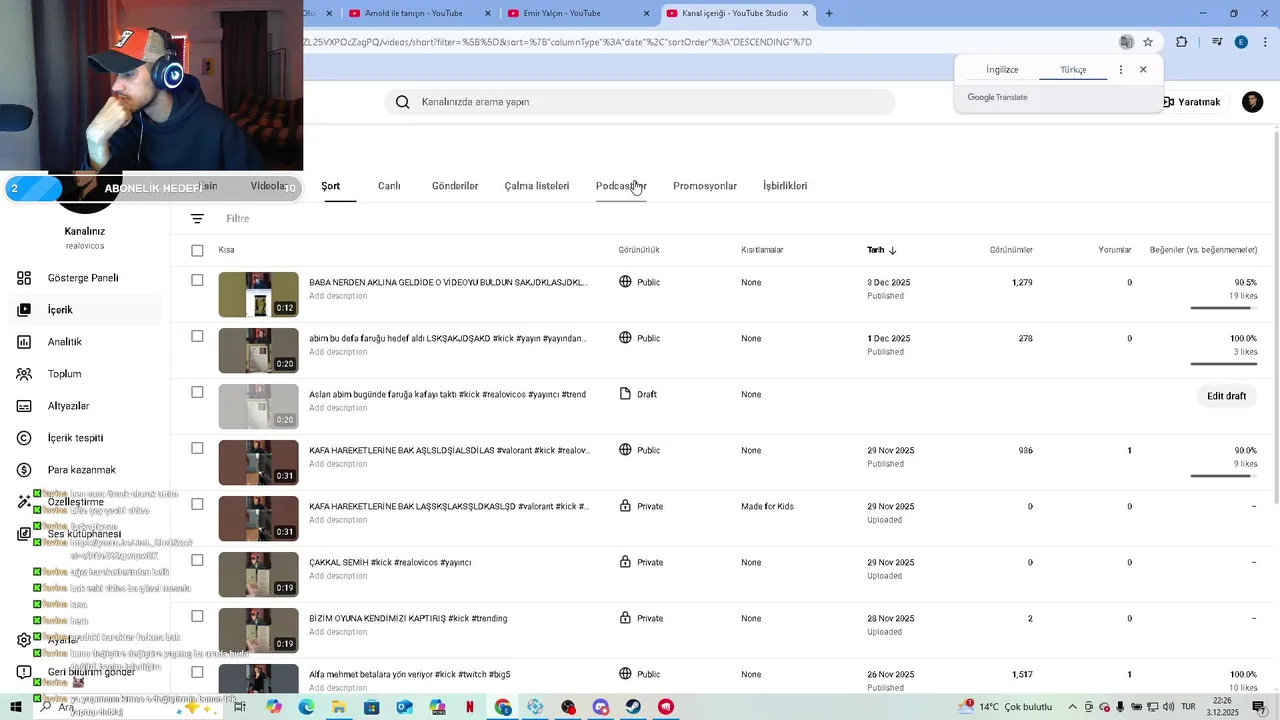Image resolution: width=1280 pixels, height=720 pixels.
Task: Toggle the select-all checkbox in the header
Action: coord(197,250)
